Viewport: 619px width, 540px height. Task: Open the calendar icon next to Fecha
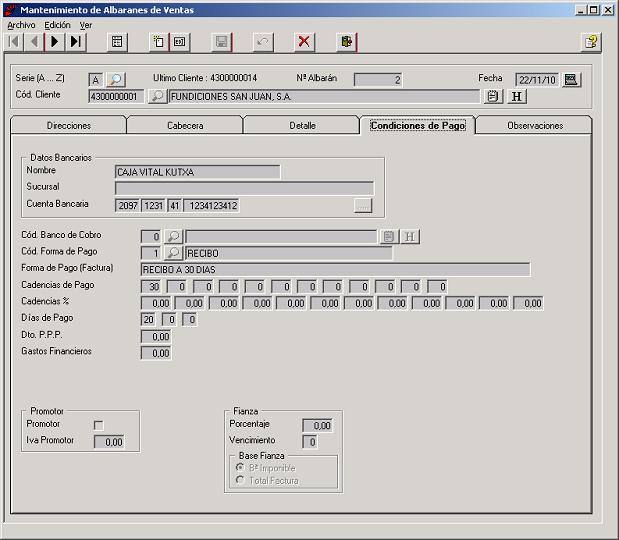coord(571,80)
